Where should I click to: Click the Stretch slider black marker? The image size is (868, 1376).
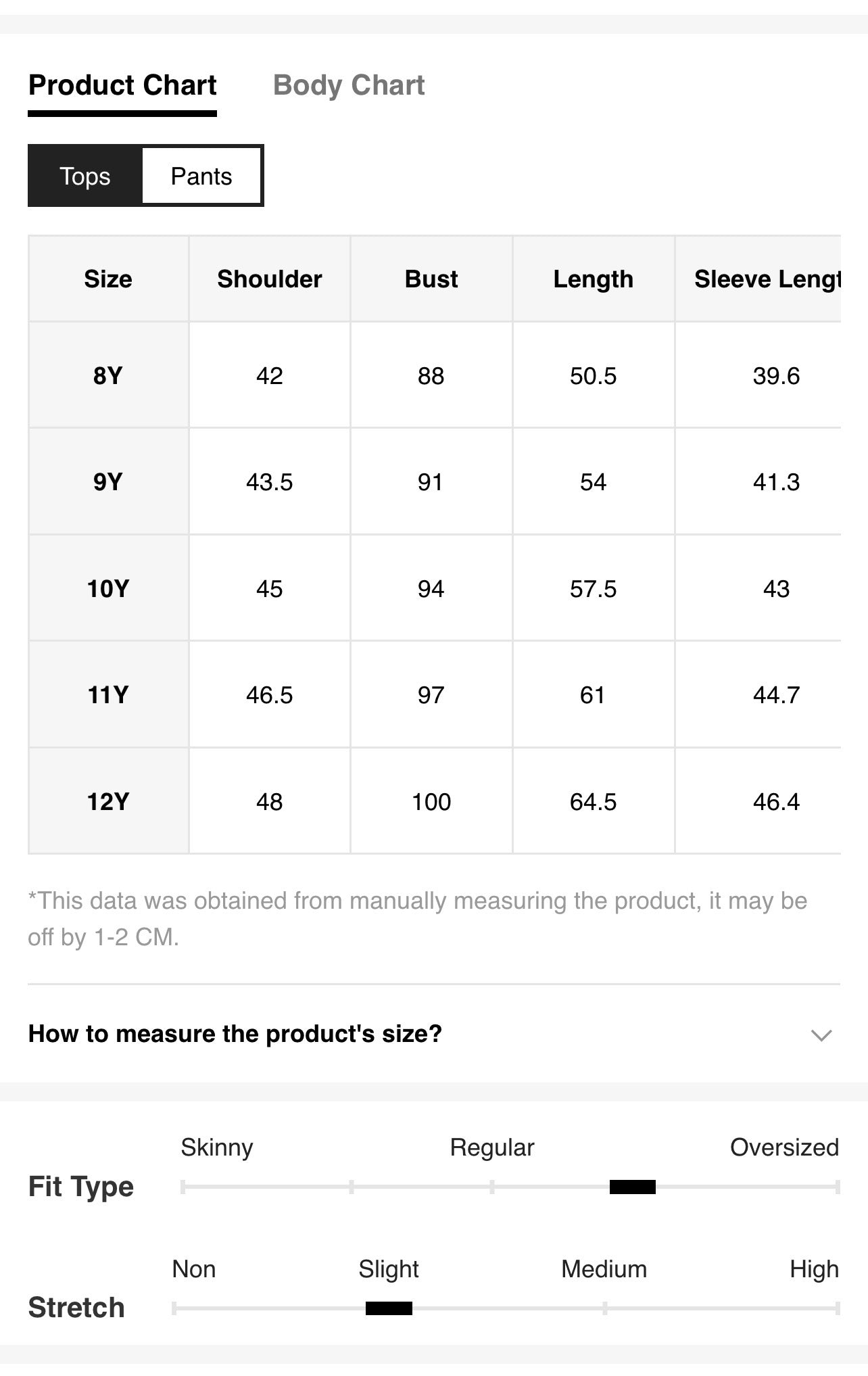tap(389, 1308)
